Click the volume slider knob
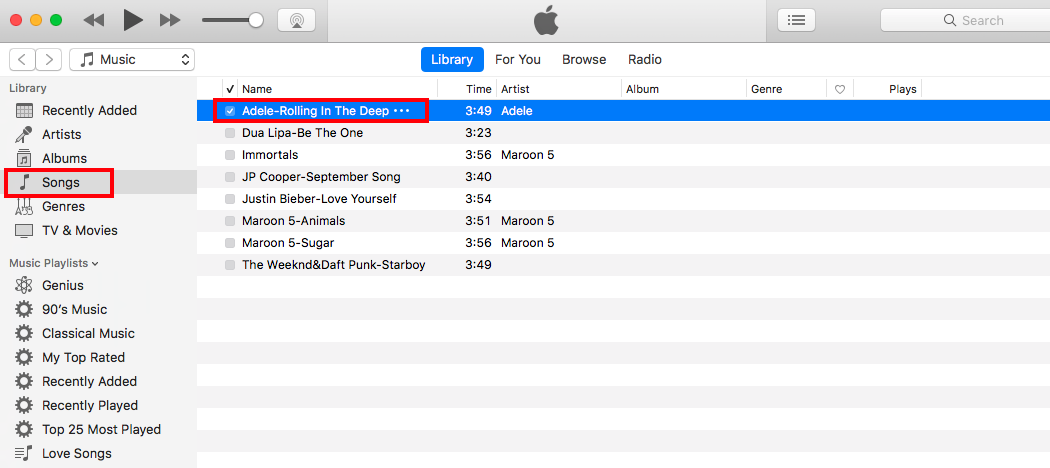 [x=256, y=20]
